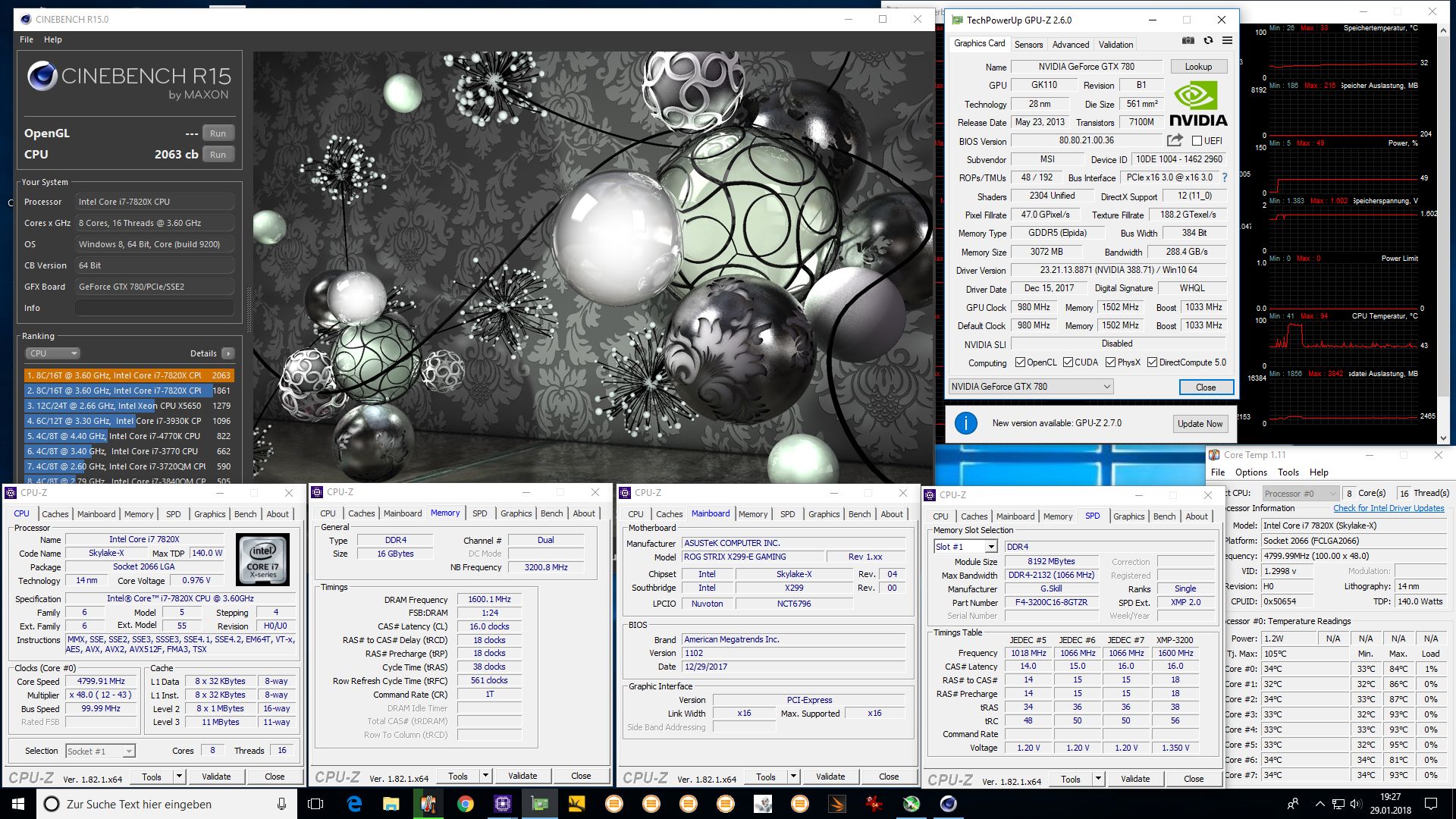This screenshot has height=819, width=1456.
Task: Open the Tools dropdown arrow in the CPU-Z Memory window
Action: tap(486, 777)
